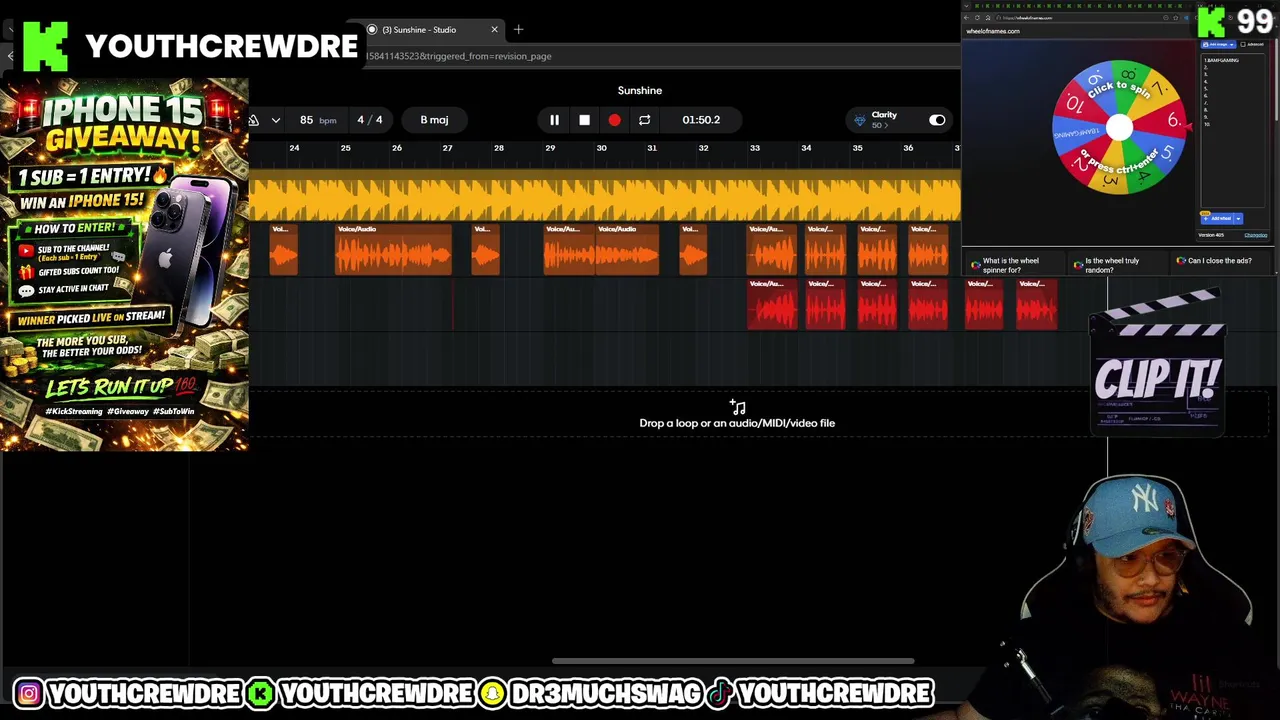Change the 4 / 4 time signature
This screenshot has width=1280, height=720.
point(370,120)
